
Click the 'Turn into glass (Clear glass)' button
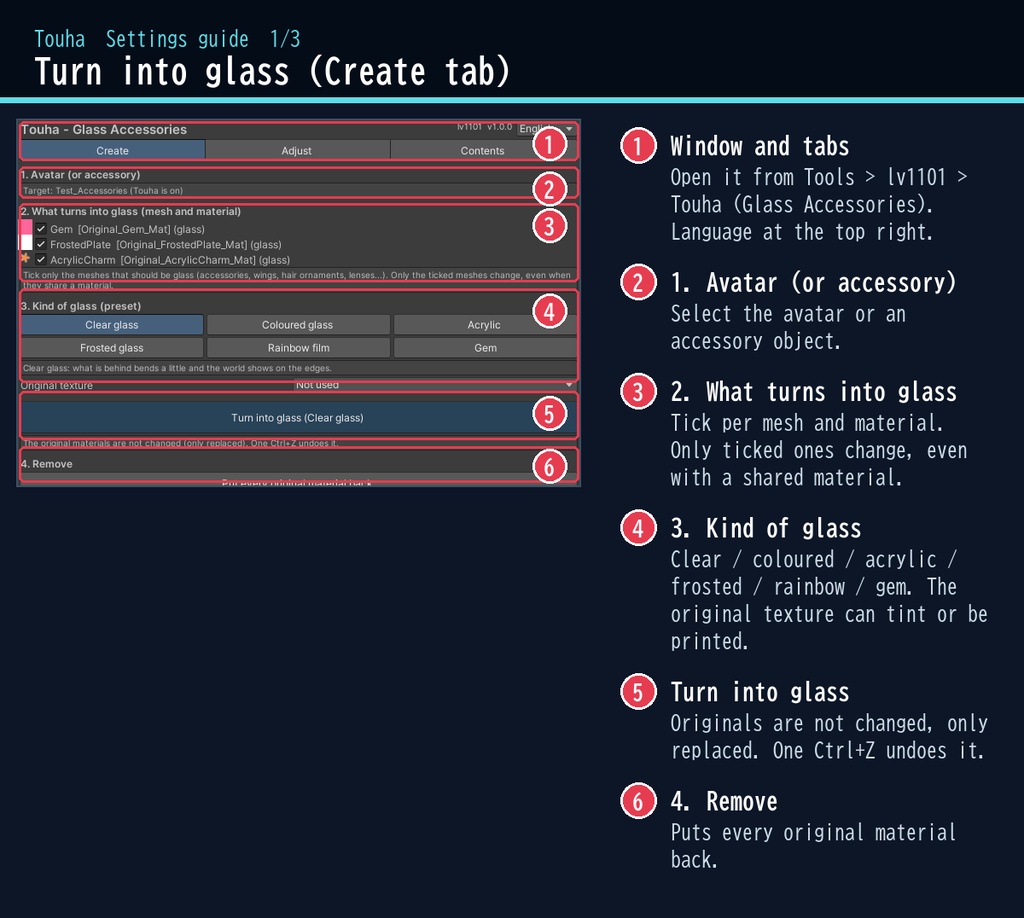coord(298,418)
